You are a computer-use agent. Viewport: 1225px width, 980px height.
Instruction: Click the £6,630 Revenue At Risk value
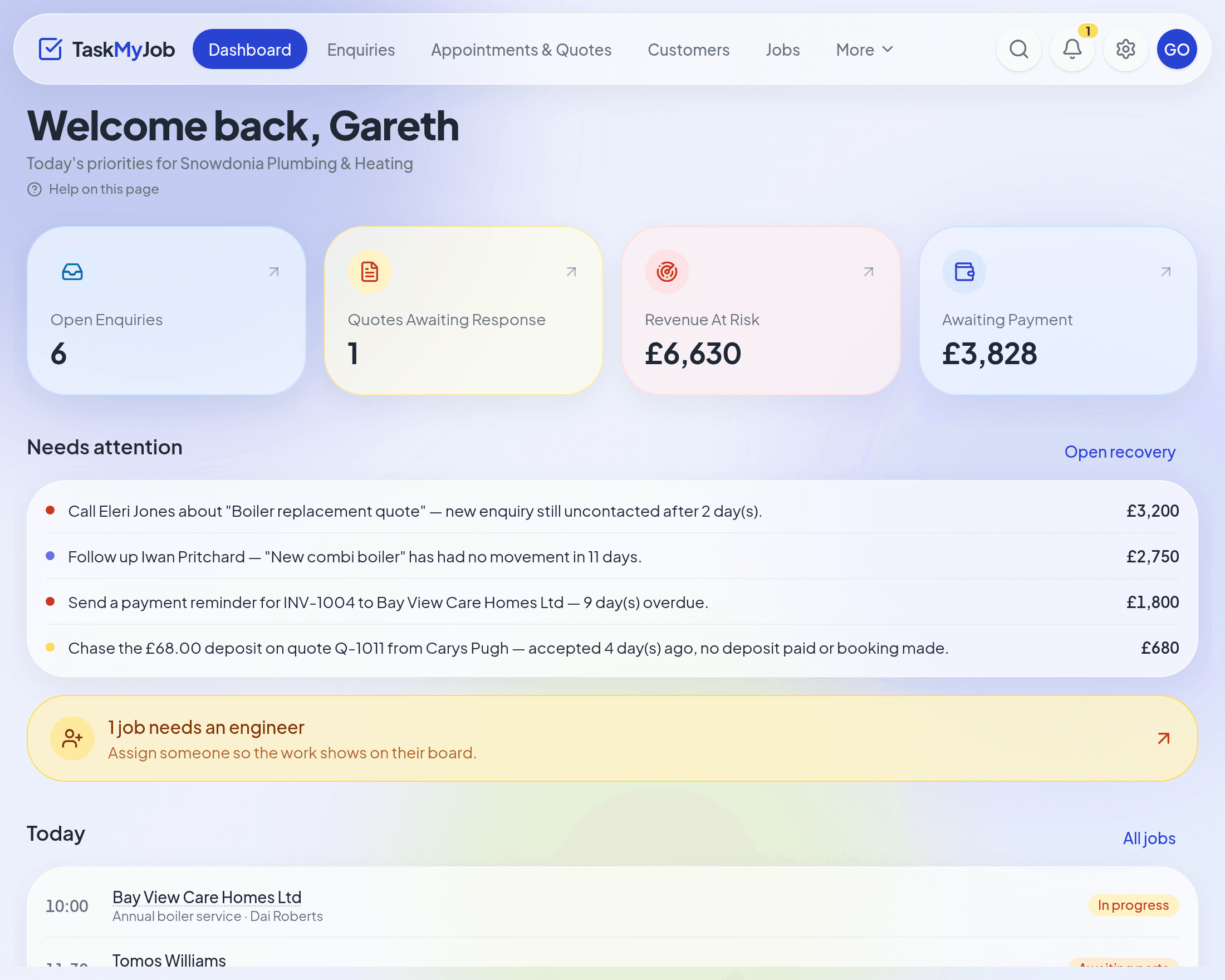click(693, 354)
